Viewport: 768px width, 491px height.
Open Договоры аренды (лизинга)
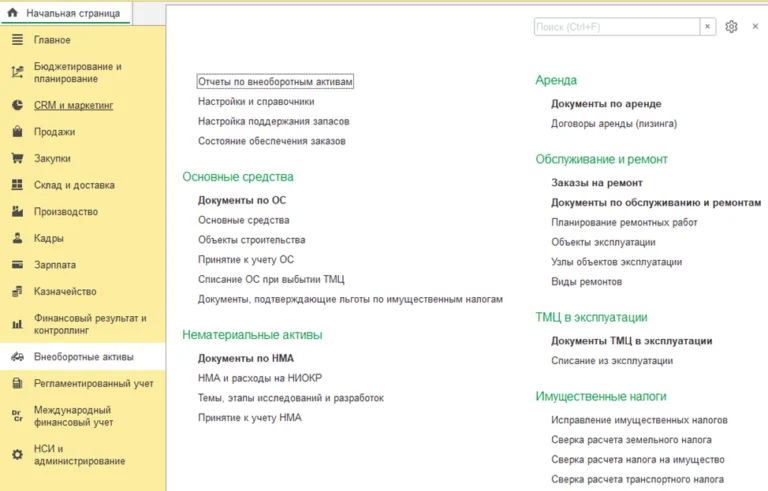(x=614, y=124)
